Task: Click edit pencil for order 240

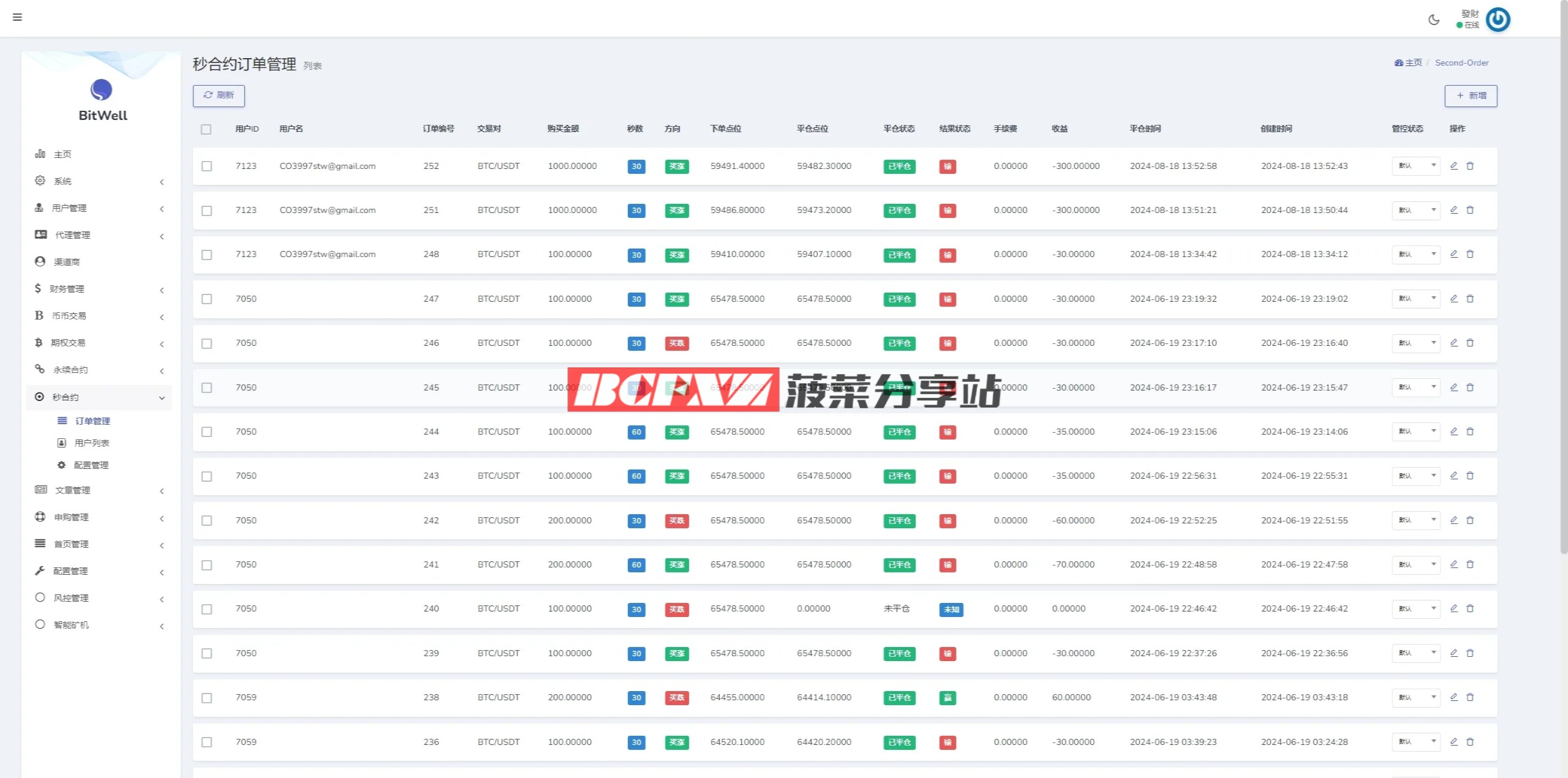Action: click(x=1453, y=608)
